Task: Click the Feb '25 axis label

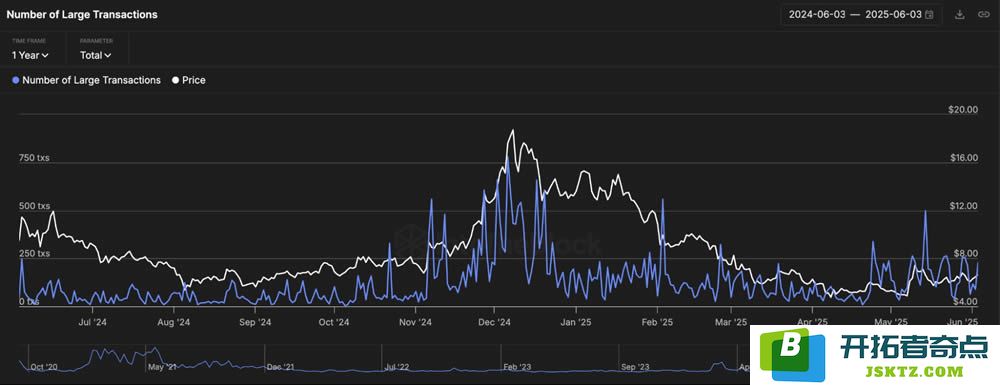Action: 658,323
